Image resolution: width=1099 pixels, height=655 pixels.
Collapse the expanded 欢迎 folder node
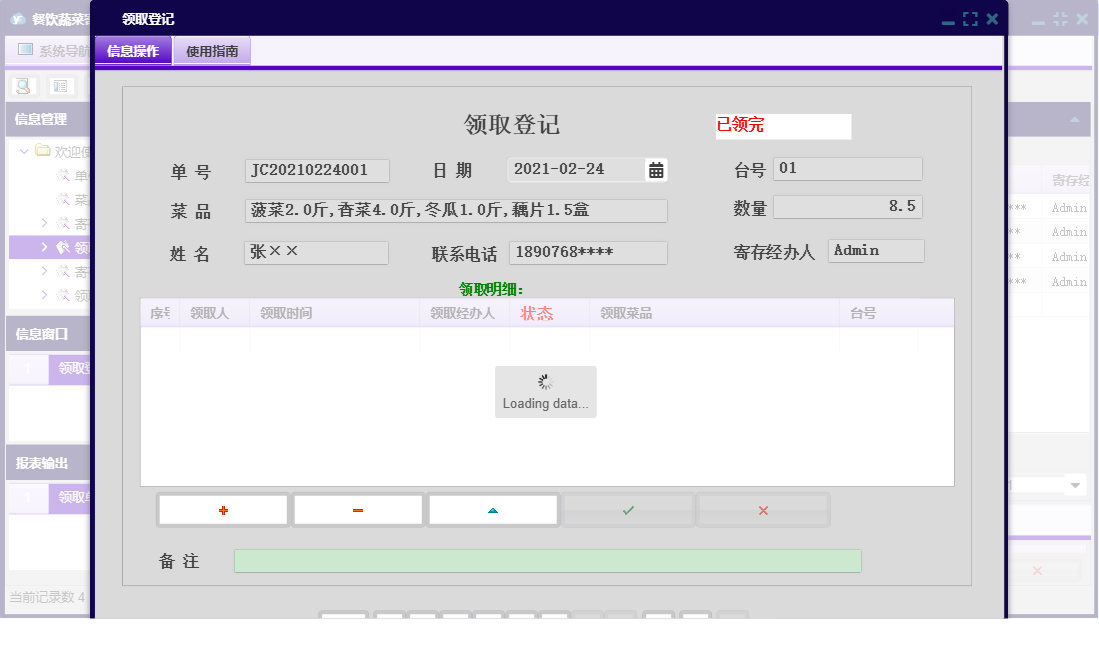pyautogui.click(x=24, y=152)
